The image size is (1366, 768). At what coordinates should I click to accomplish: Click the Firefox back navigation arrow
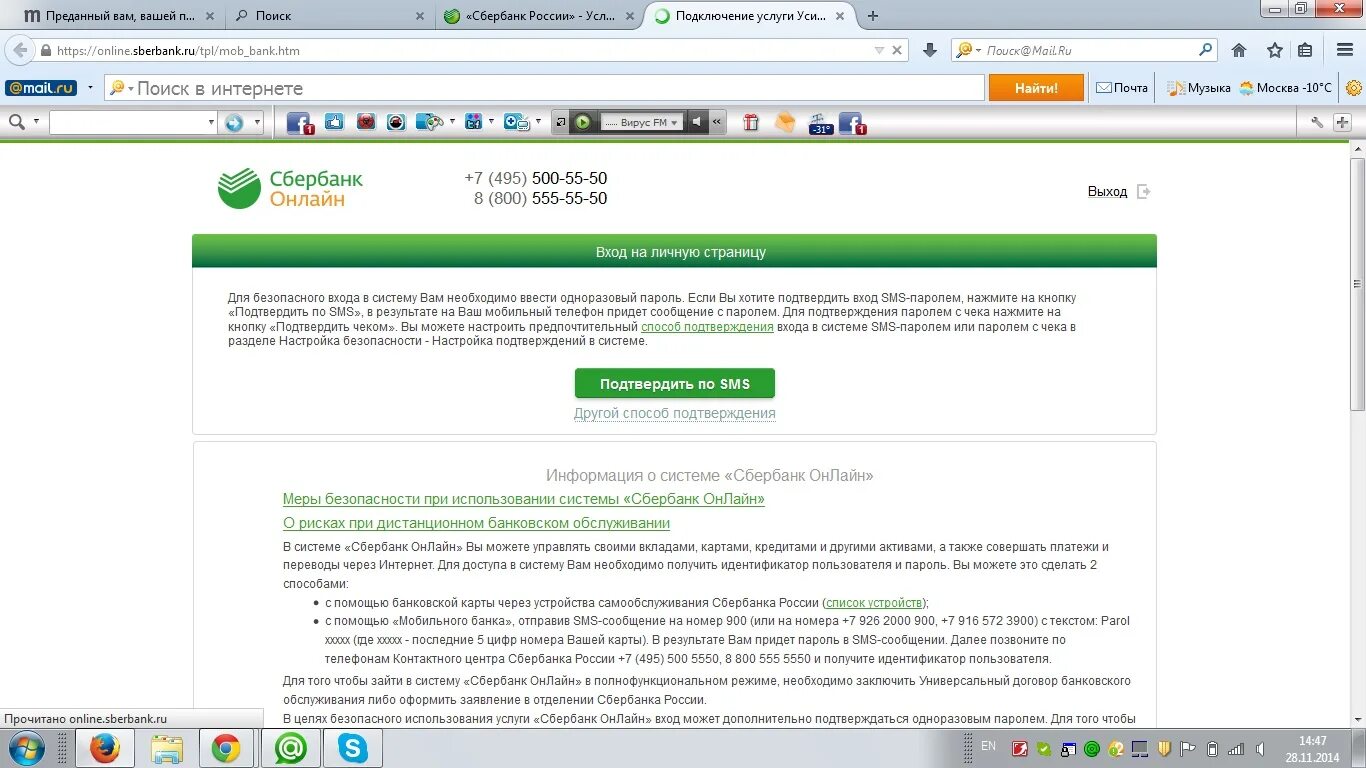pos(20,50)
